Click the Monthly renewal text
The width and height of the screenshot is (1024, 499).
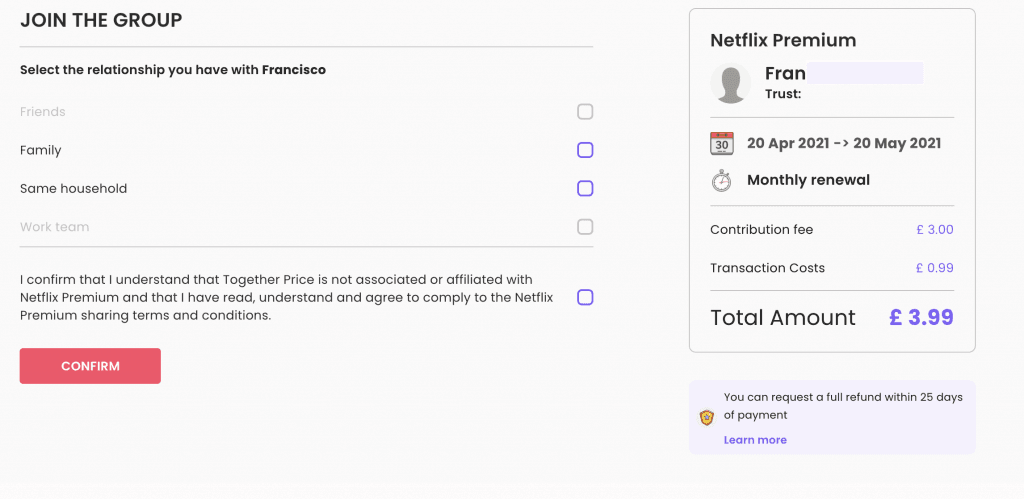click(808, 180)
